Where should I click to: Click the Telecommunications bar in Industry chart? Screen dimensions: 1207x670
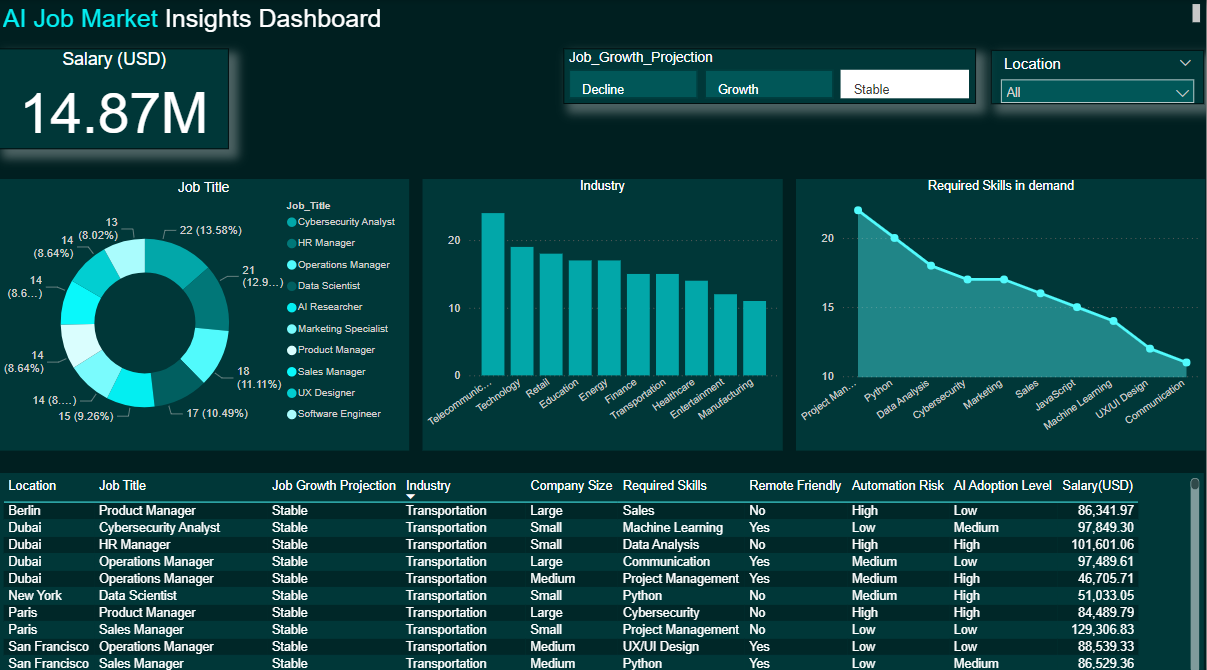pyautogui.click(x=493, y=294)
